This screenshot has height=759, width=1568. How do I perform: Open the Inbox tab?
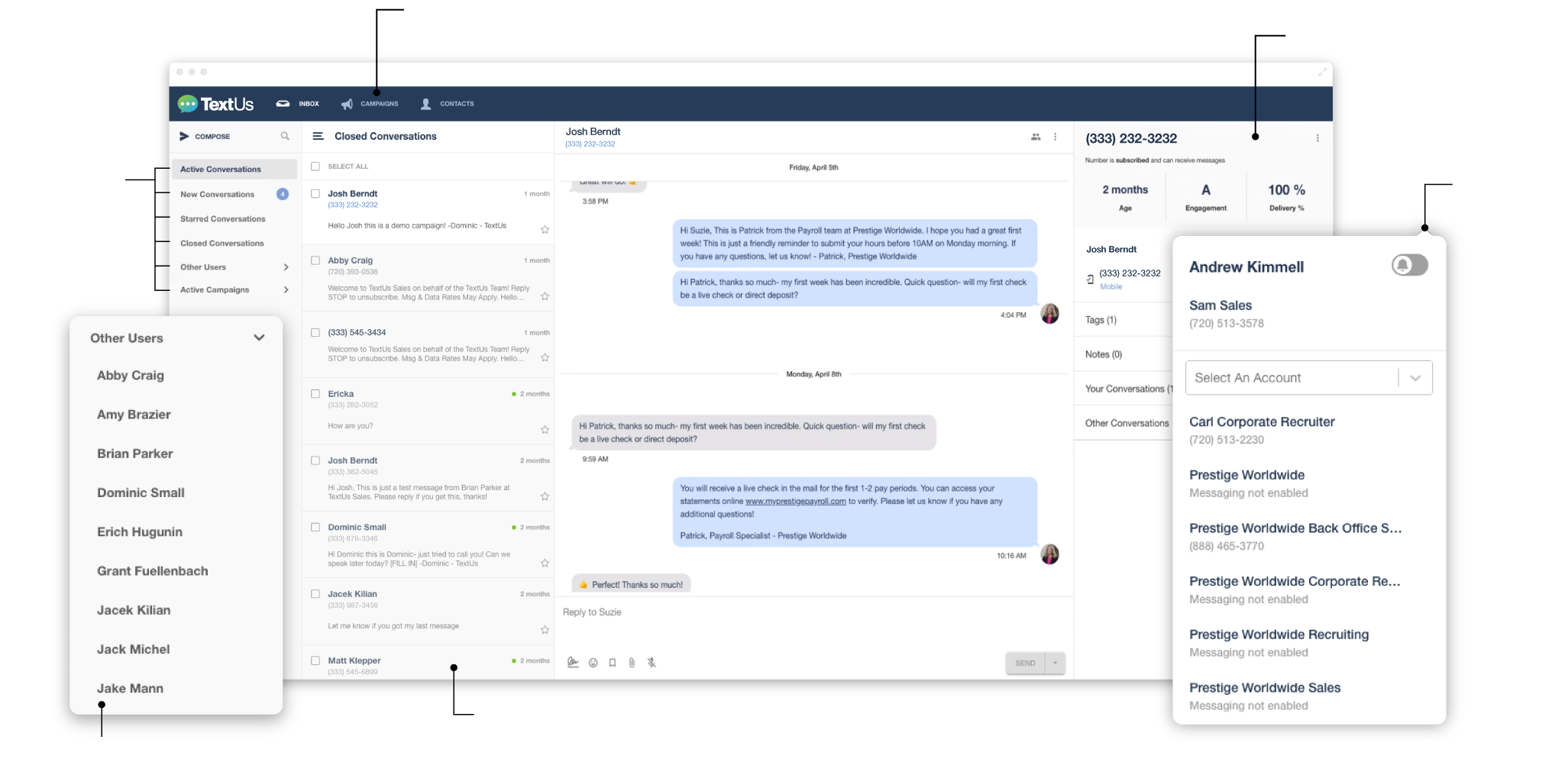pyautogui.click(x=298, y=104)
